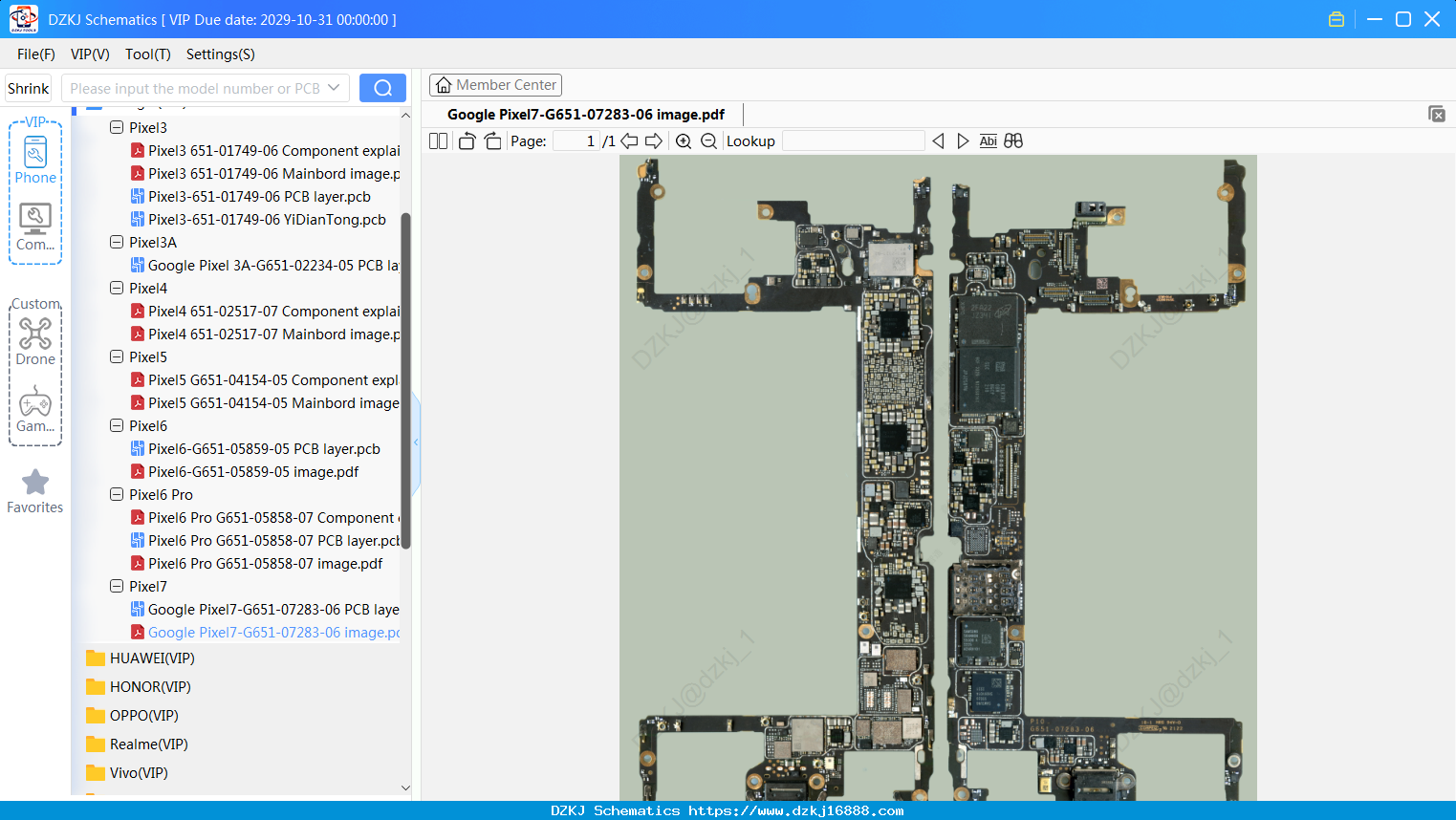Rotate page counterclockwise
The image size is (1456, 820).
point(467,140)
